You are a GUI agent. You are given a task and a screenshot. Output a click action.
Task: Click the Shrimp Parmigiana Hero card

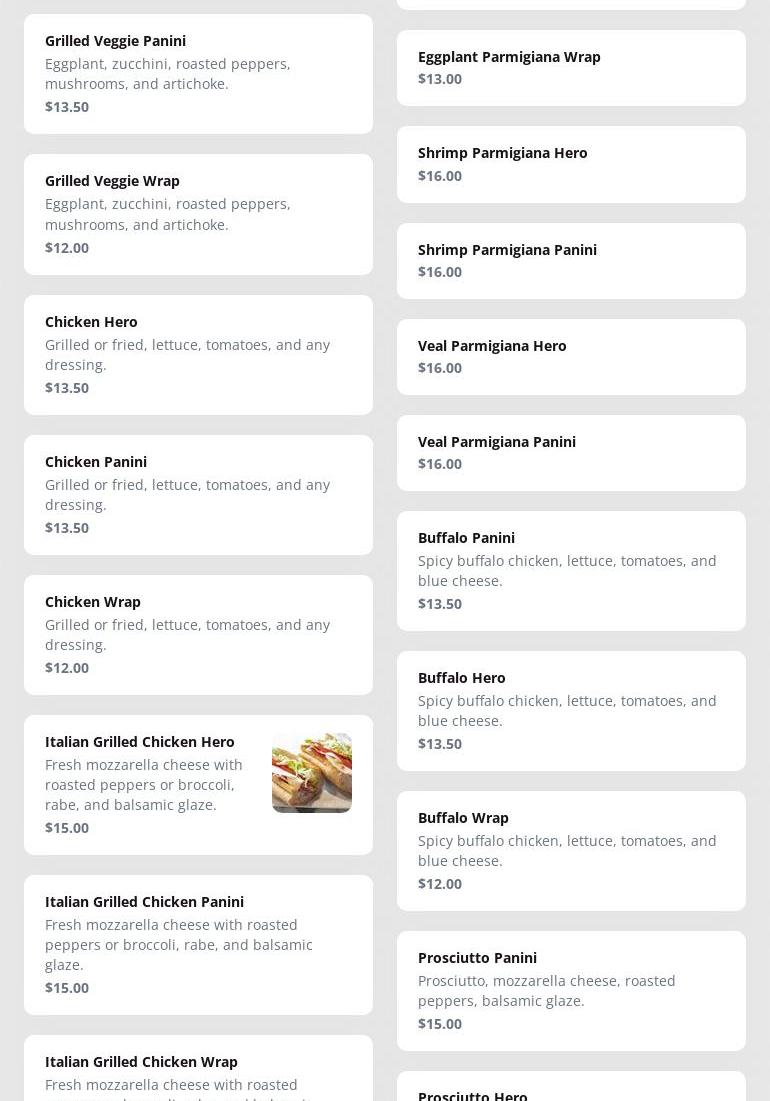click(571, 164)
